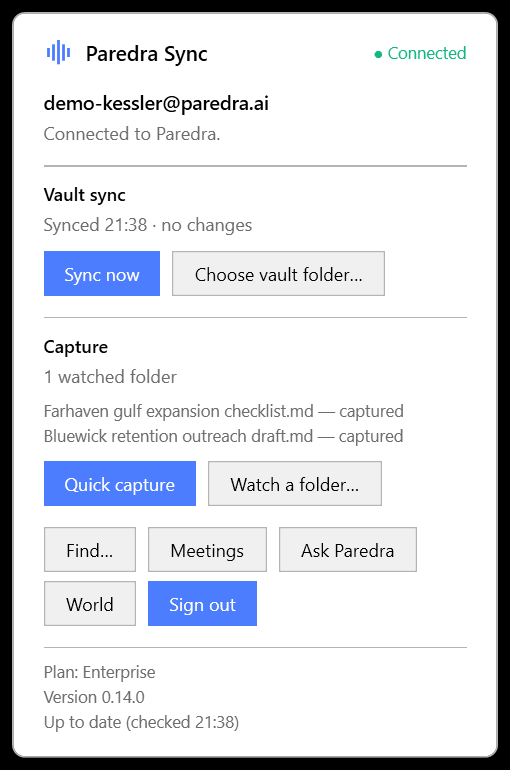The width and height of the screenshot is (510, 770).
Task: Click the Connected status label
Action: click(427, 53)
